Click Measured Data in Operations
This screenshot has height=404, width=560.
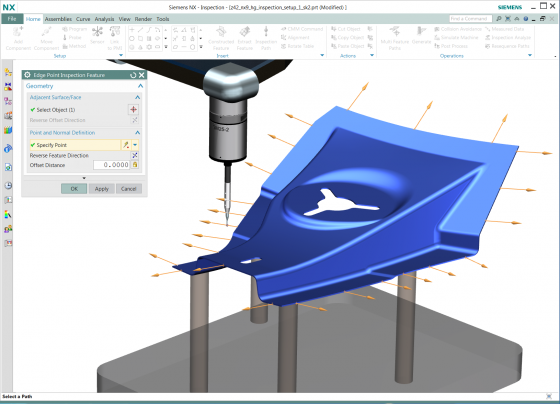coord(504,29)
